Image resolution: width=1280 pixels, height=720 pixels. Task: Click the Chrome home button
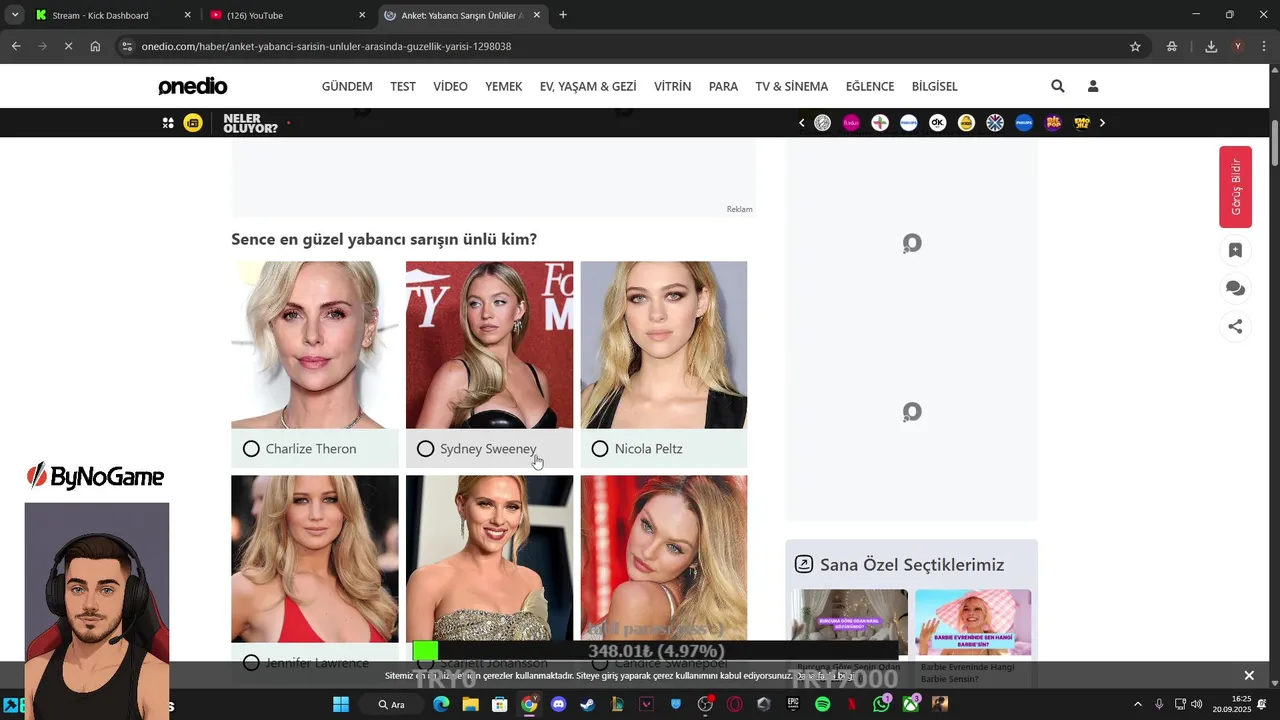(95, 46)
